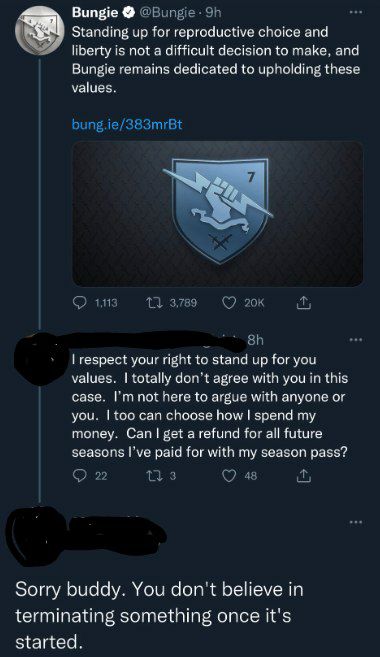Open the bung.ie/383mrBt link
Image resolution: width=380 pixels, height=657 pixels.
click(x=127, y=124)
